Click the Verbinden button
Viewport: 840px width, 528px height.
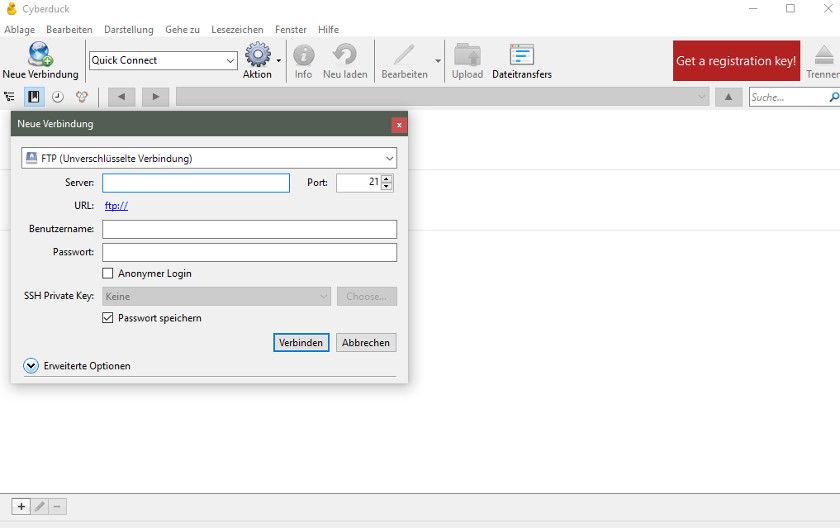(301, 343)
